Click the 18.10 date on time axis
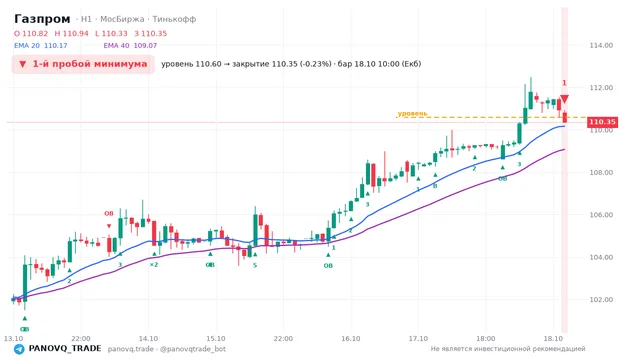The image size is (640, 360). point(553,338)
